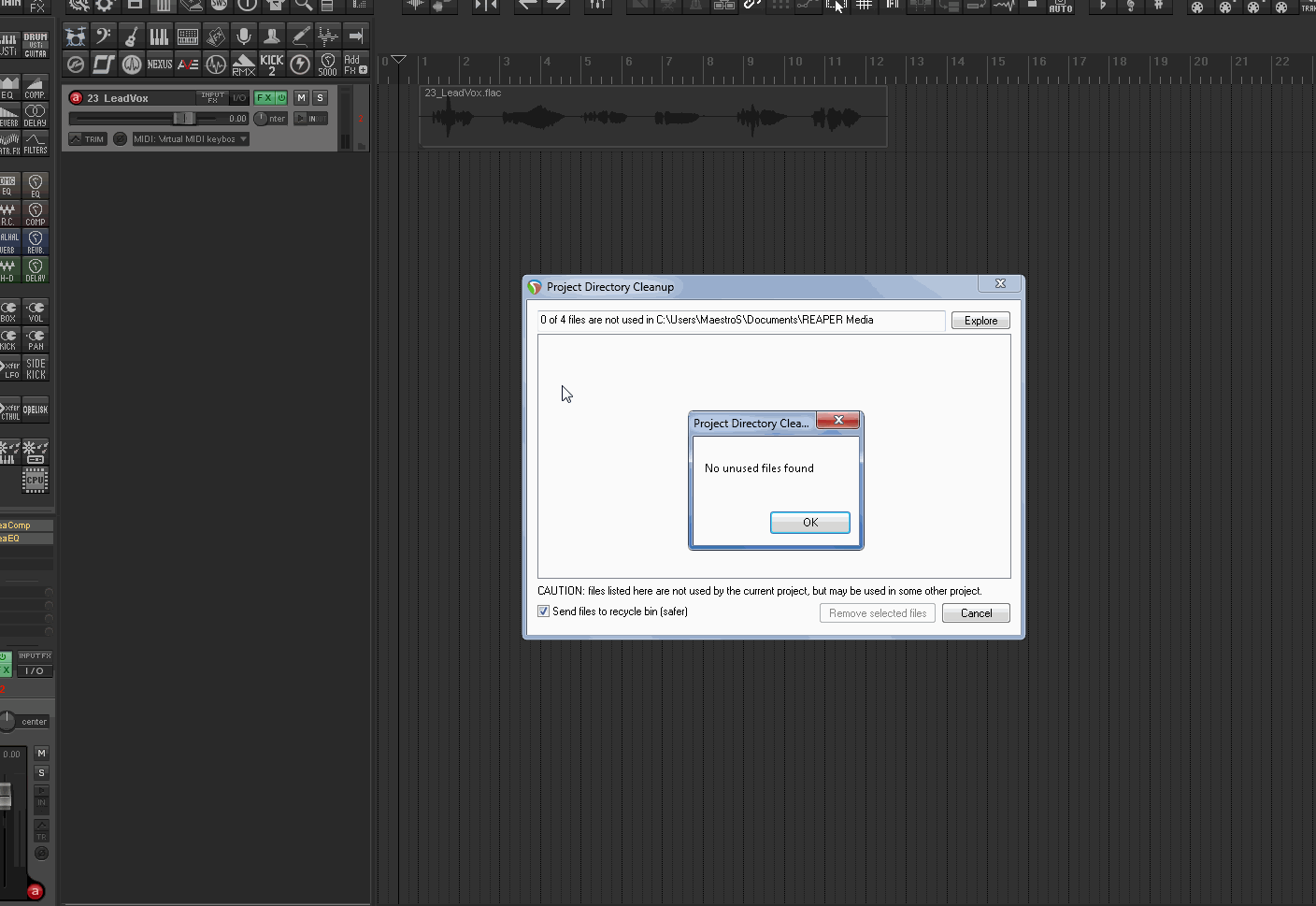1316x906 pixels.
Task: Click the Explore button in cleanup dialog
Action: tap(980, 321)
